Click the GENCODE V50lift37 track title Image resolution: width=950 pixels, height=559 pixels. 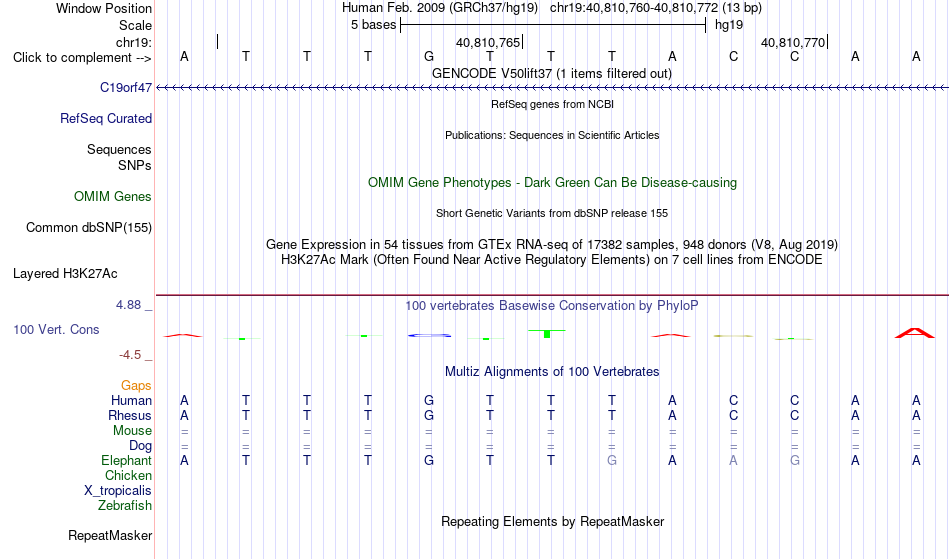552,74
